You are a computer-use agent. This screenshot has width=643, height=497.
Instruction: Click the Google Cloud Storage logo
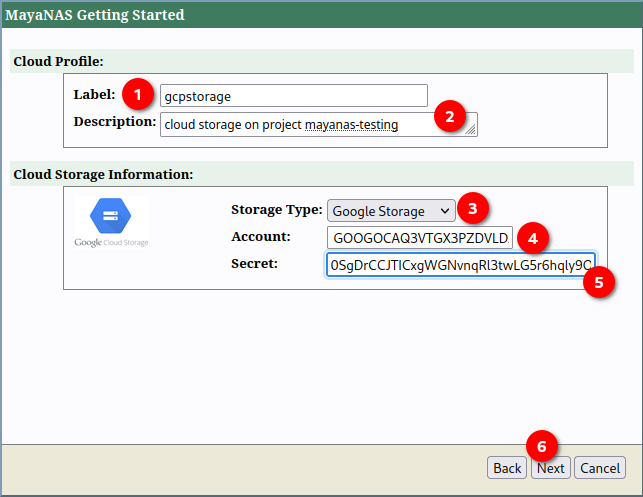111,223
